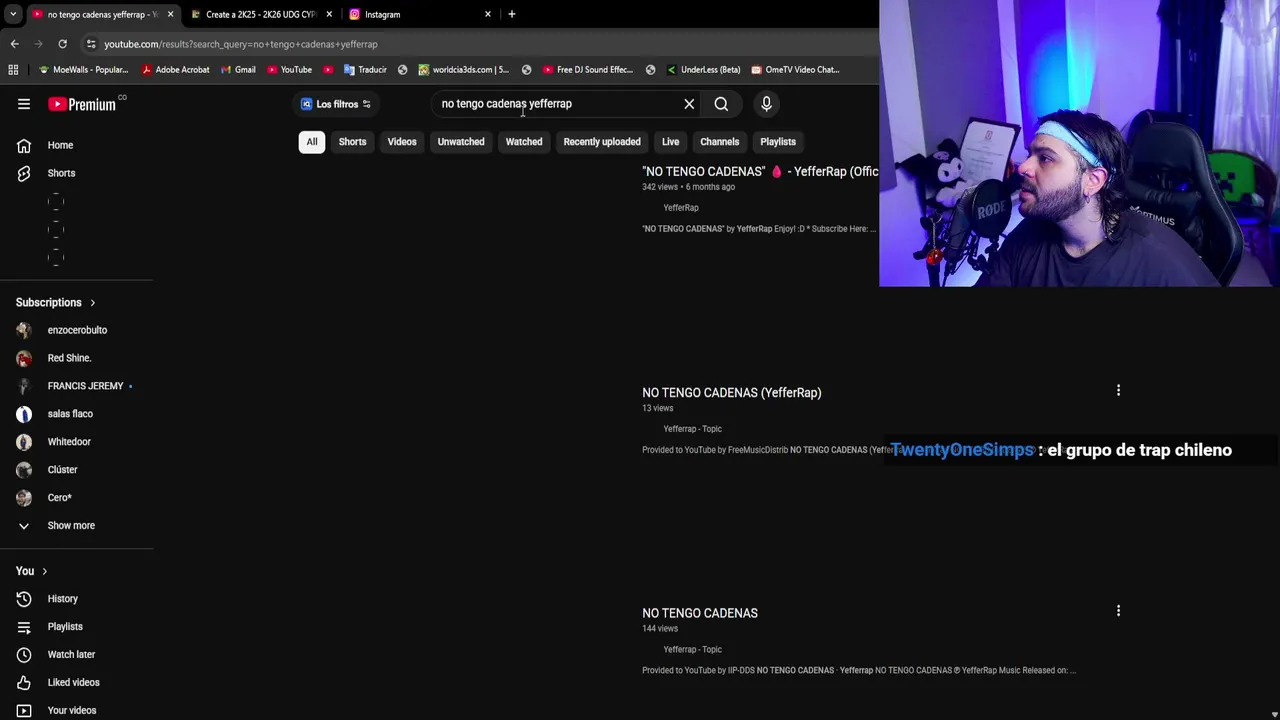Reload the page
This screenshot has height=720, width=1280.
(62, 44)
